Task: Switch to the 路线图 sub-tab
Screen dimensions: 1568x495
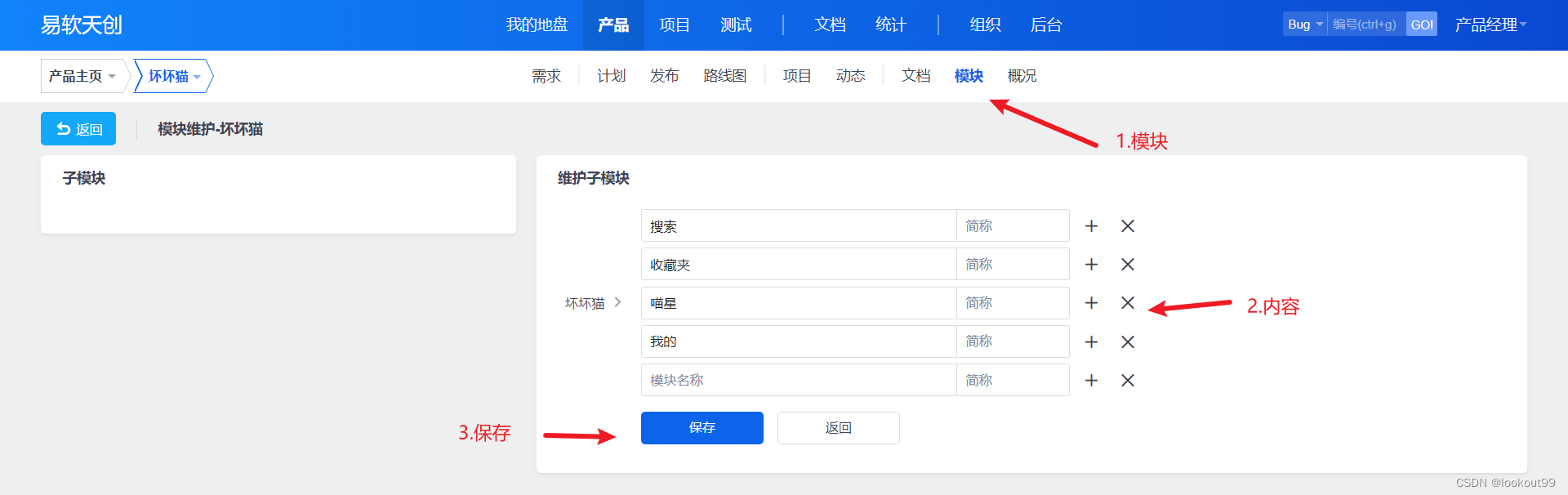Action: pos(725,76)
